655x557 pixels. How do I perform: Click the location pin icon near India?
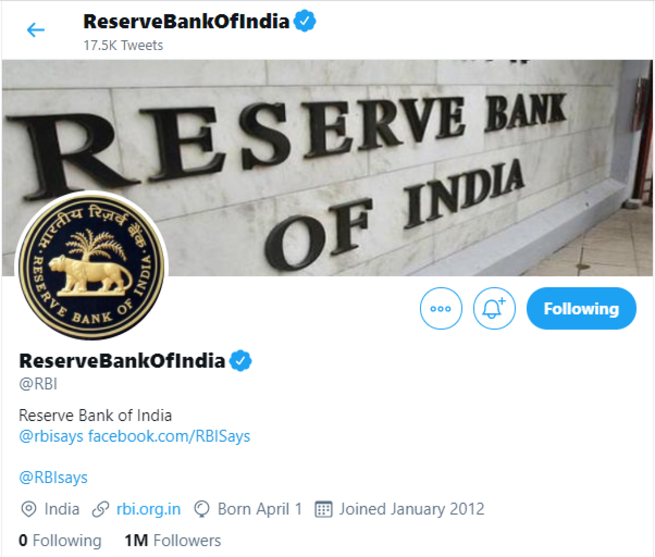pos(28,509)
